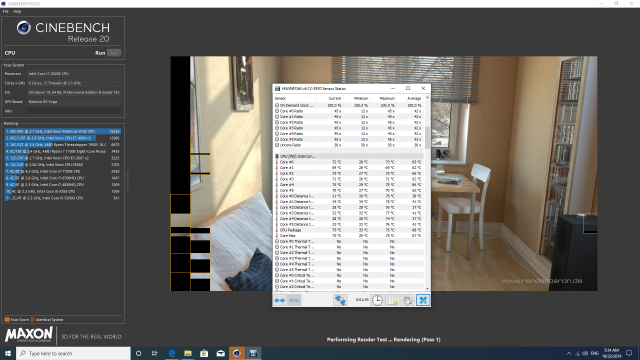The height and width of the screenshot is (360, 640).
Task: Click the Windows search box
Action: coord(73,353)
